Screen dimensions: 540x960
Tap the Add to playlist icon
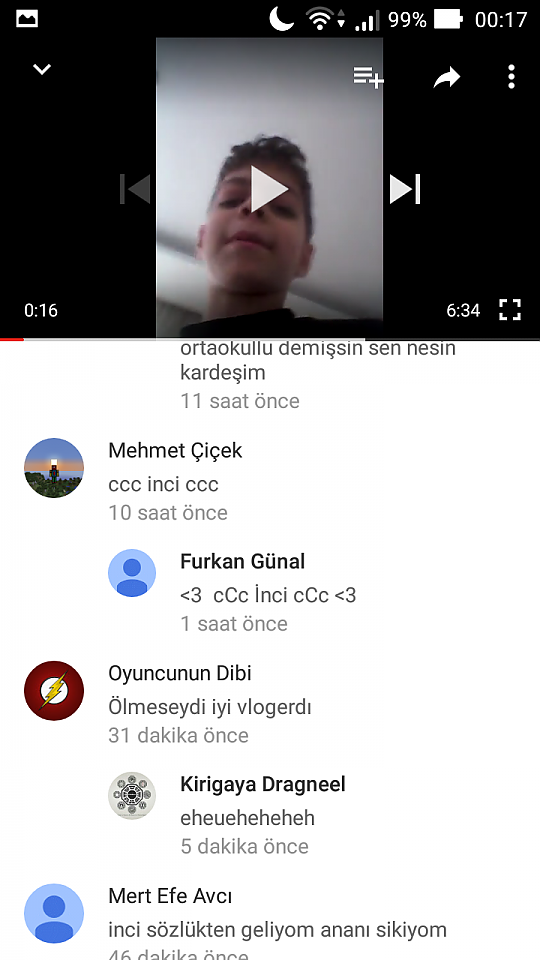click(x=368, y=77)
